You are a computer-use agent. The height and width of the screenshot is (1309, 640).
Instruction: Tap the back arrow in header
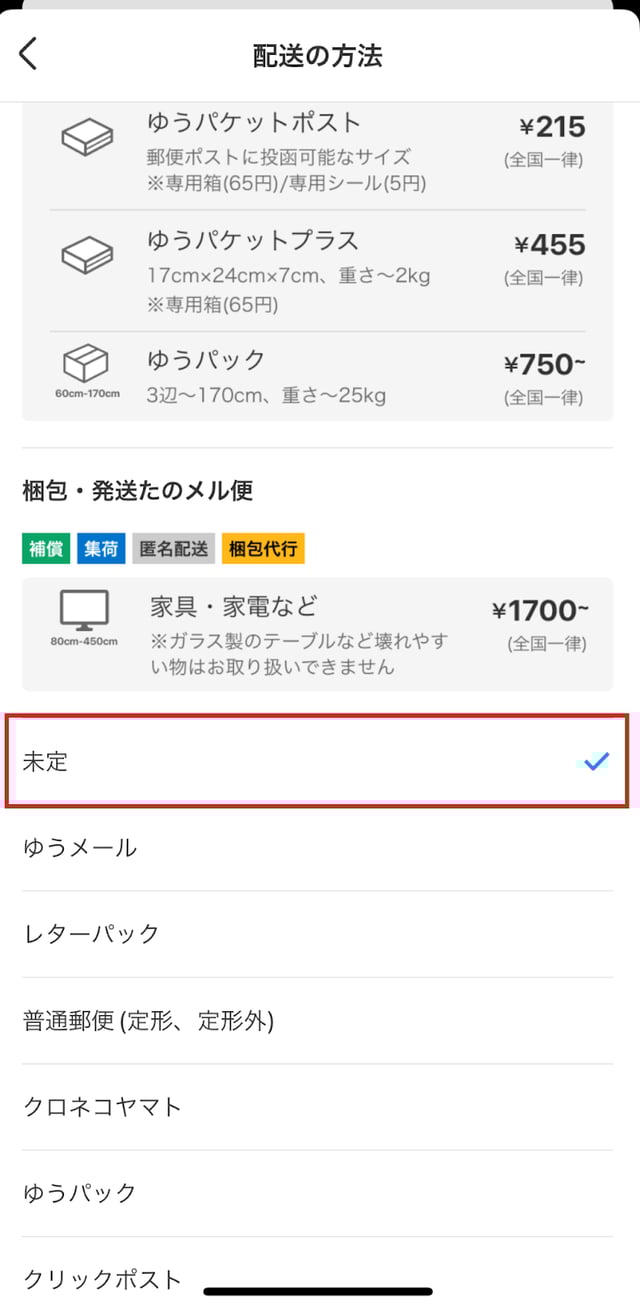tap(28, 54)
